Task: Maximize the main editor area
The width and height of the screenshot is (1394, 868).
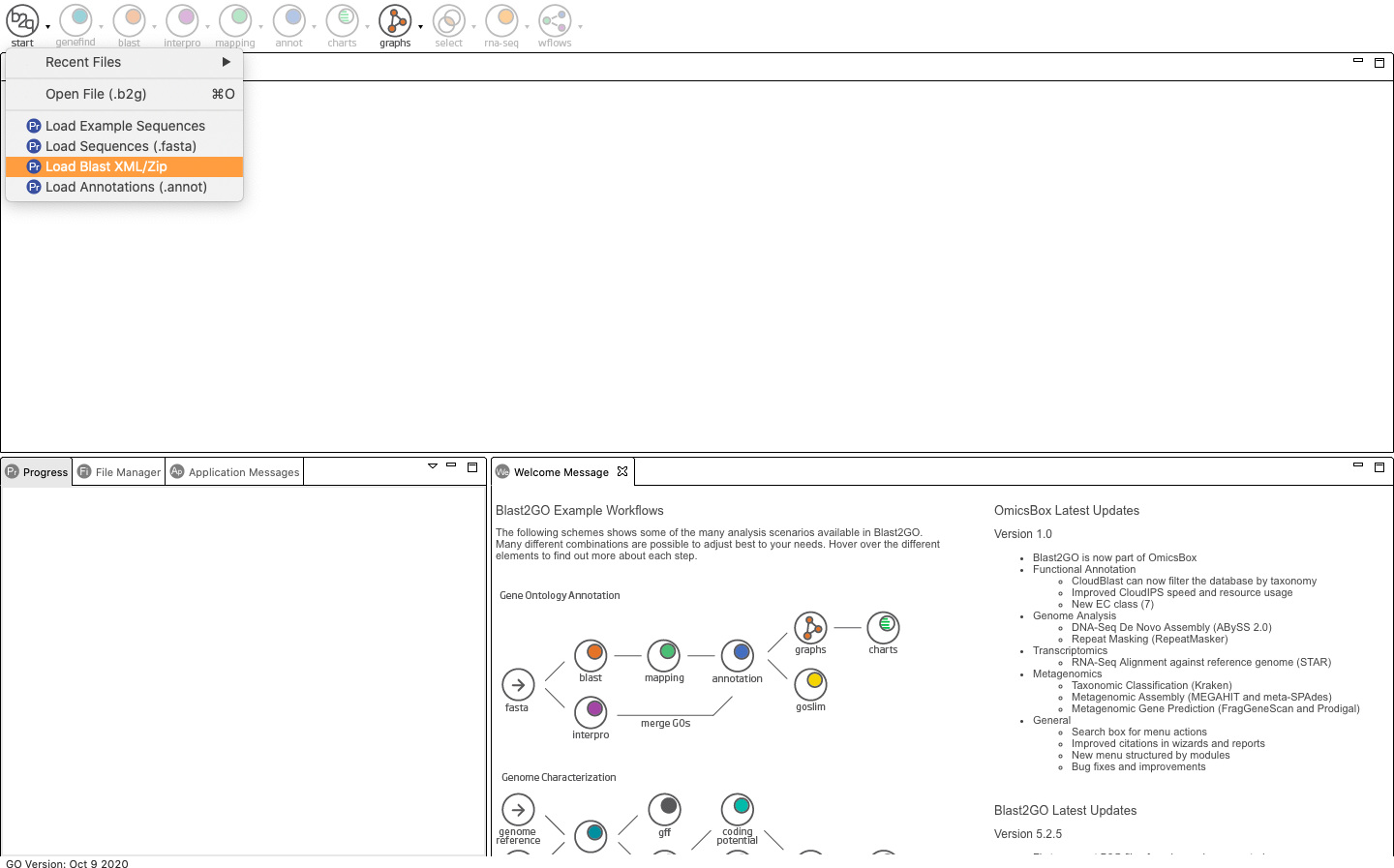Action: coord(1379,62)
